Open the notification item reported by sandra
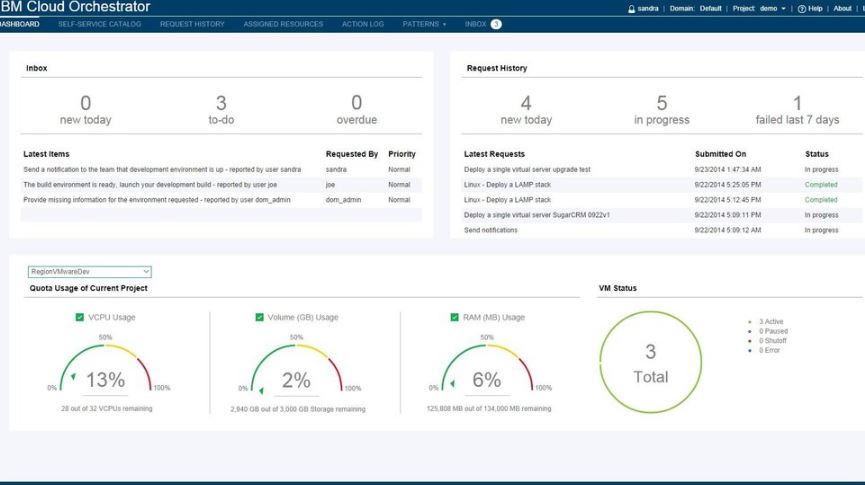Viewport: 865px width, 485px height. click(x=162, y=169)
